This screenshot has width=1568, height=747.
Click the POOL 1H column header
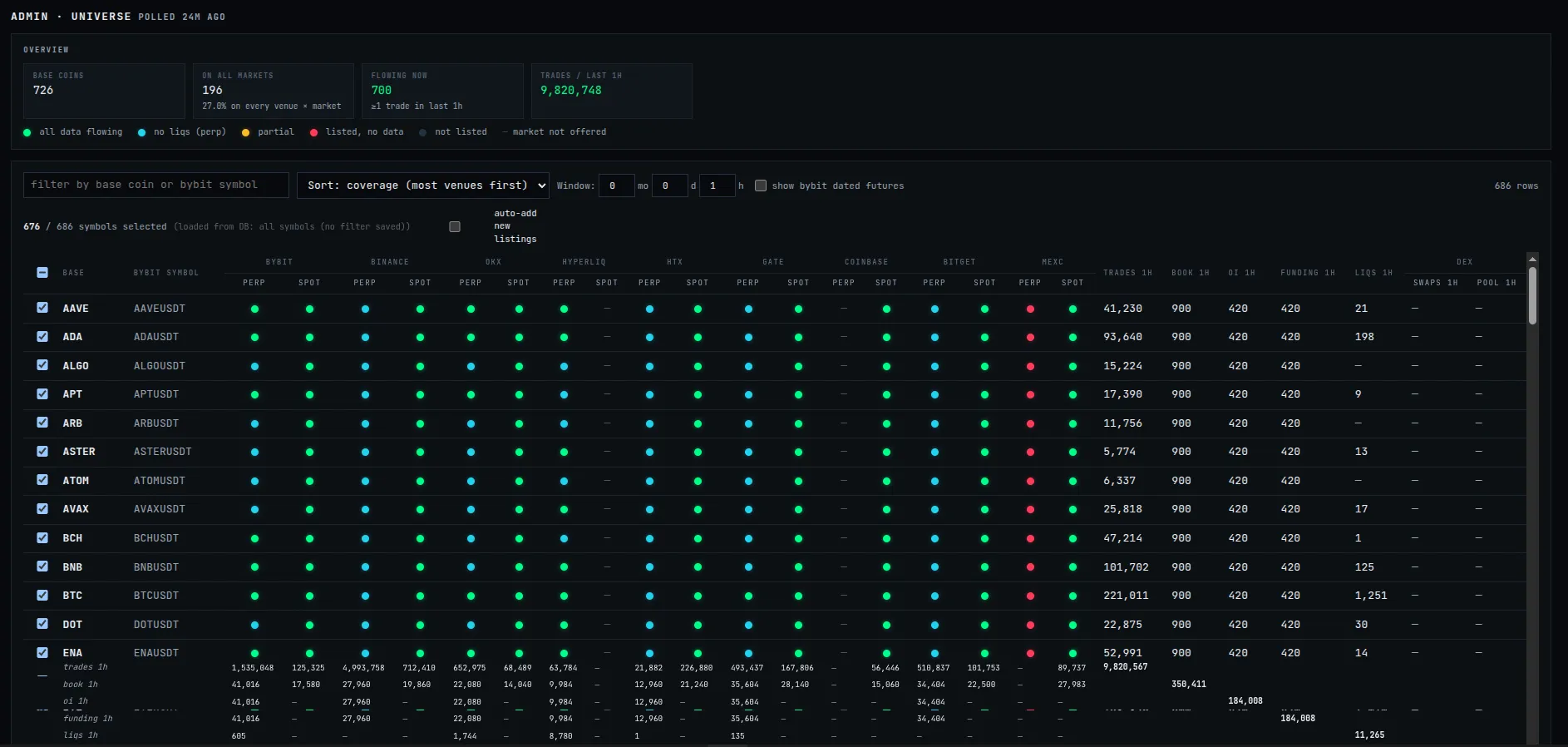click(1497, 283)
